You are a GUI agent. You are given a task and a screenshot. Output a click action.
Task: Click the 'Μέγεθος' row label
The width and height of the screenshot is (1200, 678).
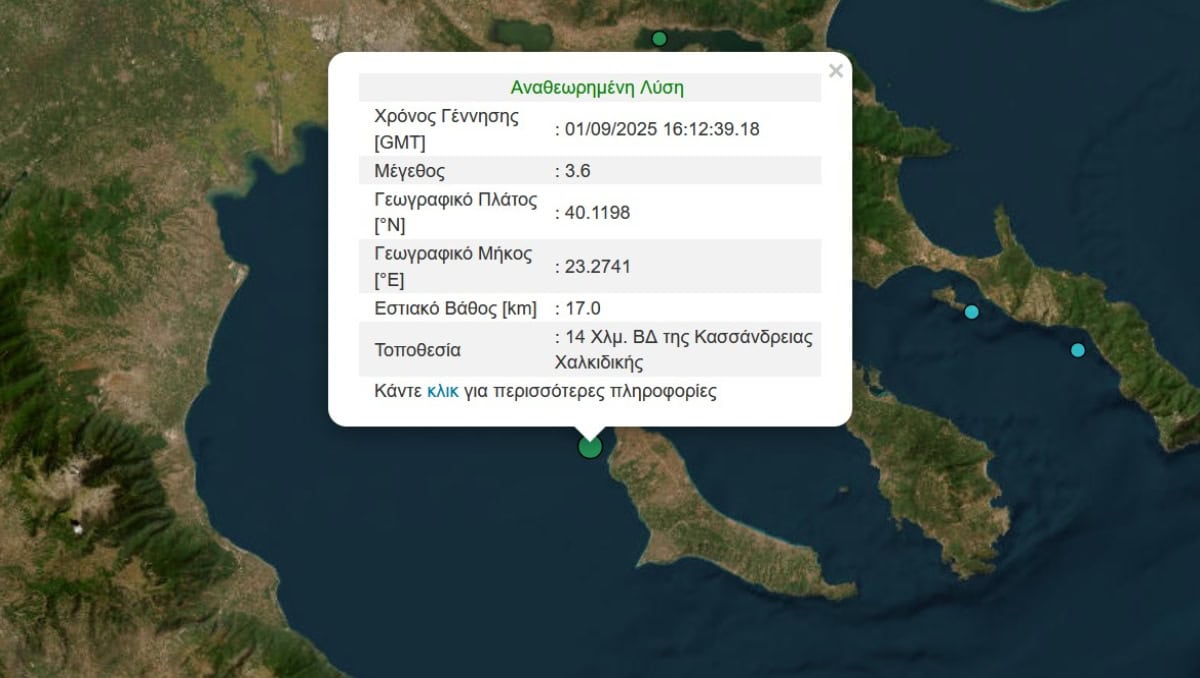click(409, 170)
